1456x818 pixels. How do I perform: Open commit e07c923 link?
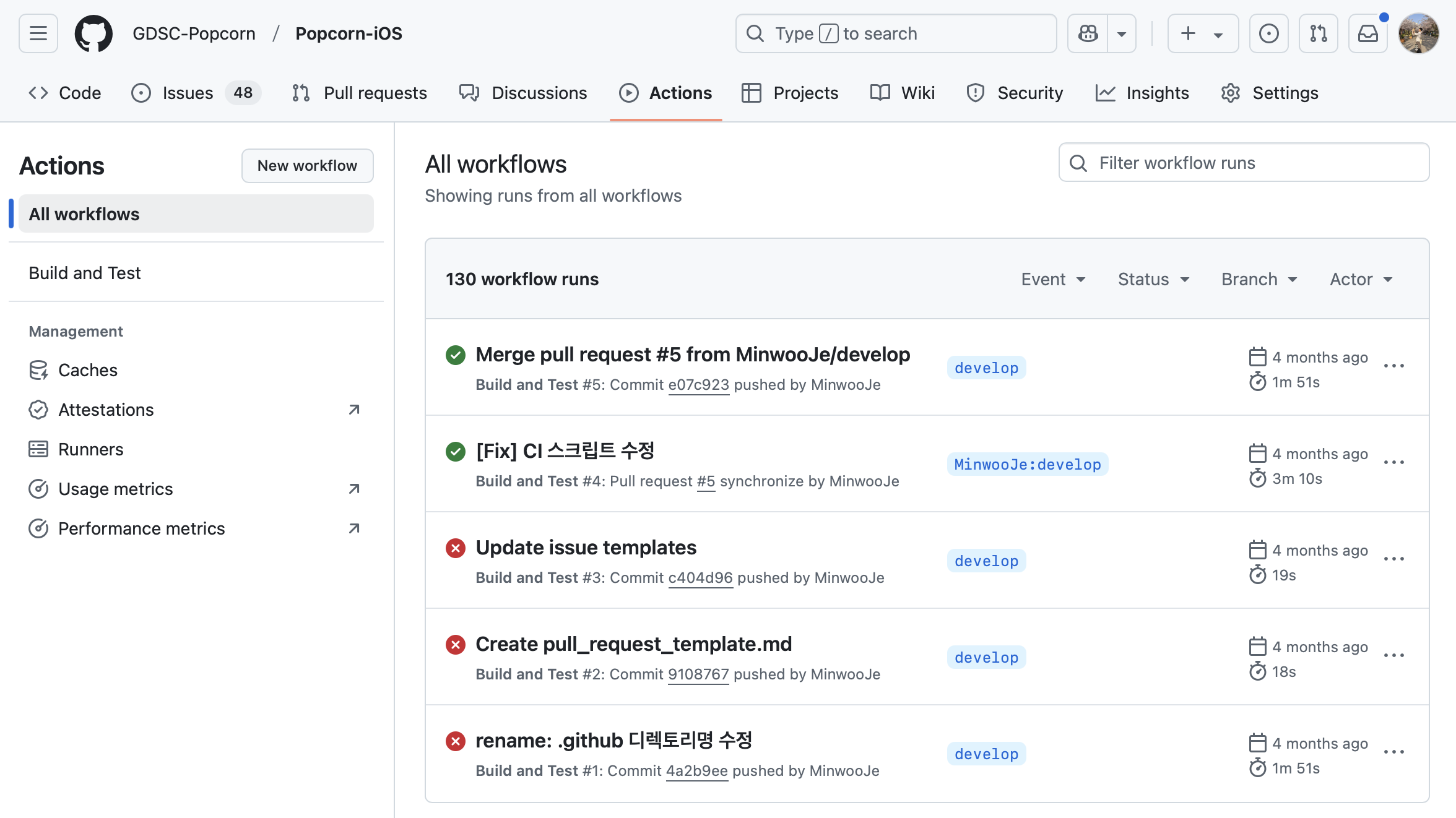(698, 385)
